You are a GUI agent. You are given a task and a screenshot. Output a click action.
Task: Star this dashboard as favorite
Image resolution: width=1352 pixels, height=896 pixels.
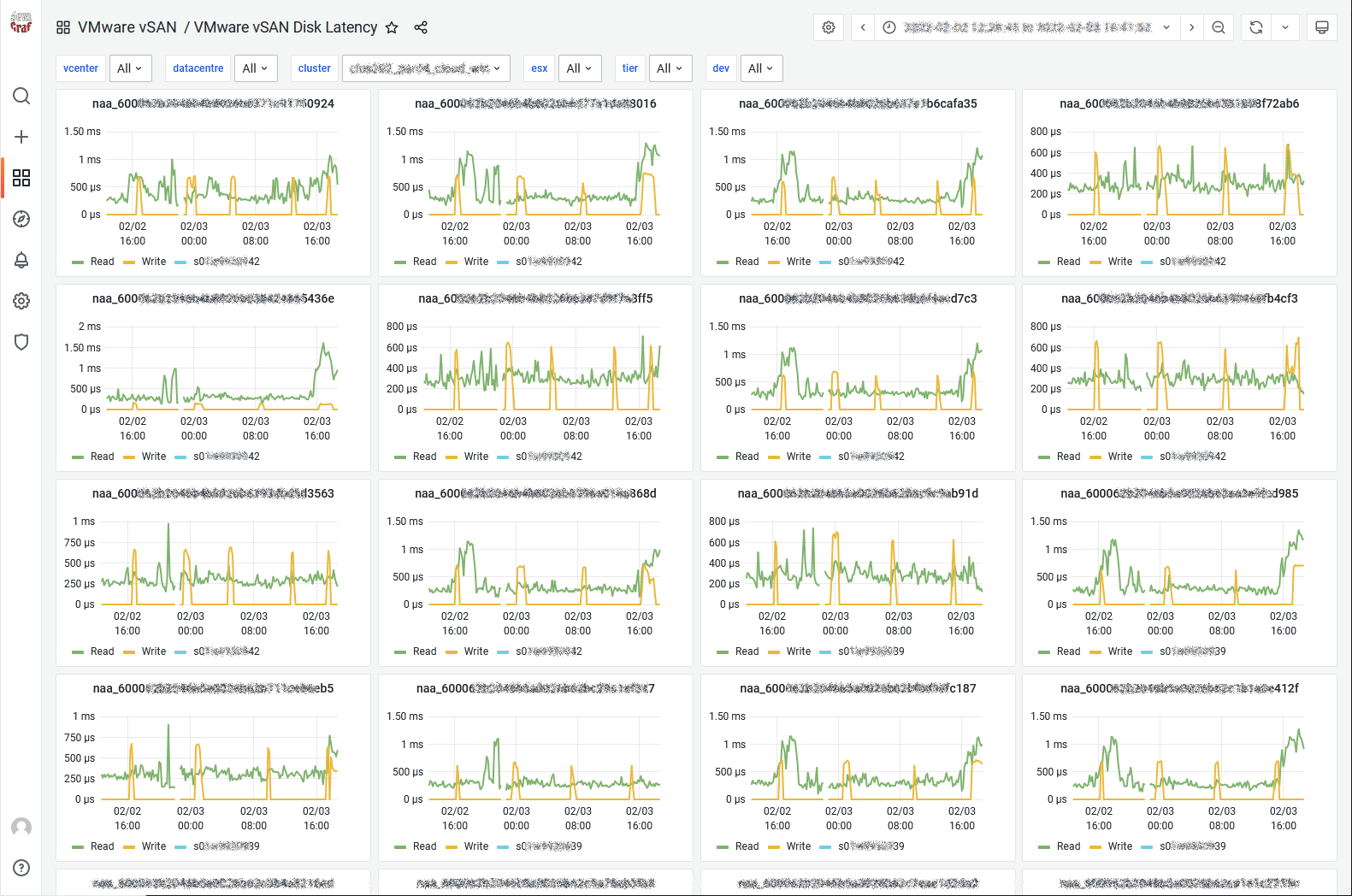pos(392,27)
